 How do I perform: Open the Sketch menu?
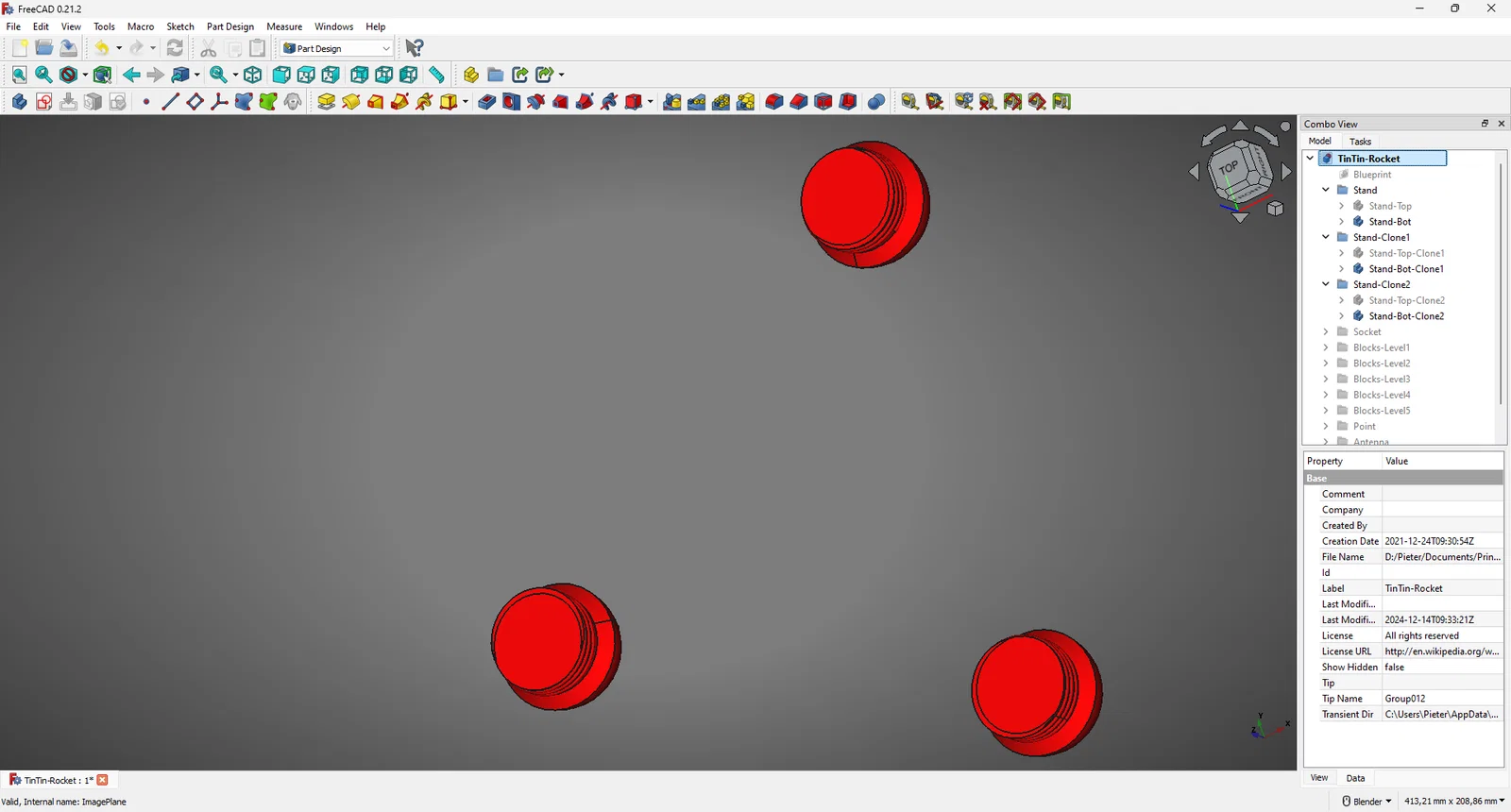(x=180, y=26)
